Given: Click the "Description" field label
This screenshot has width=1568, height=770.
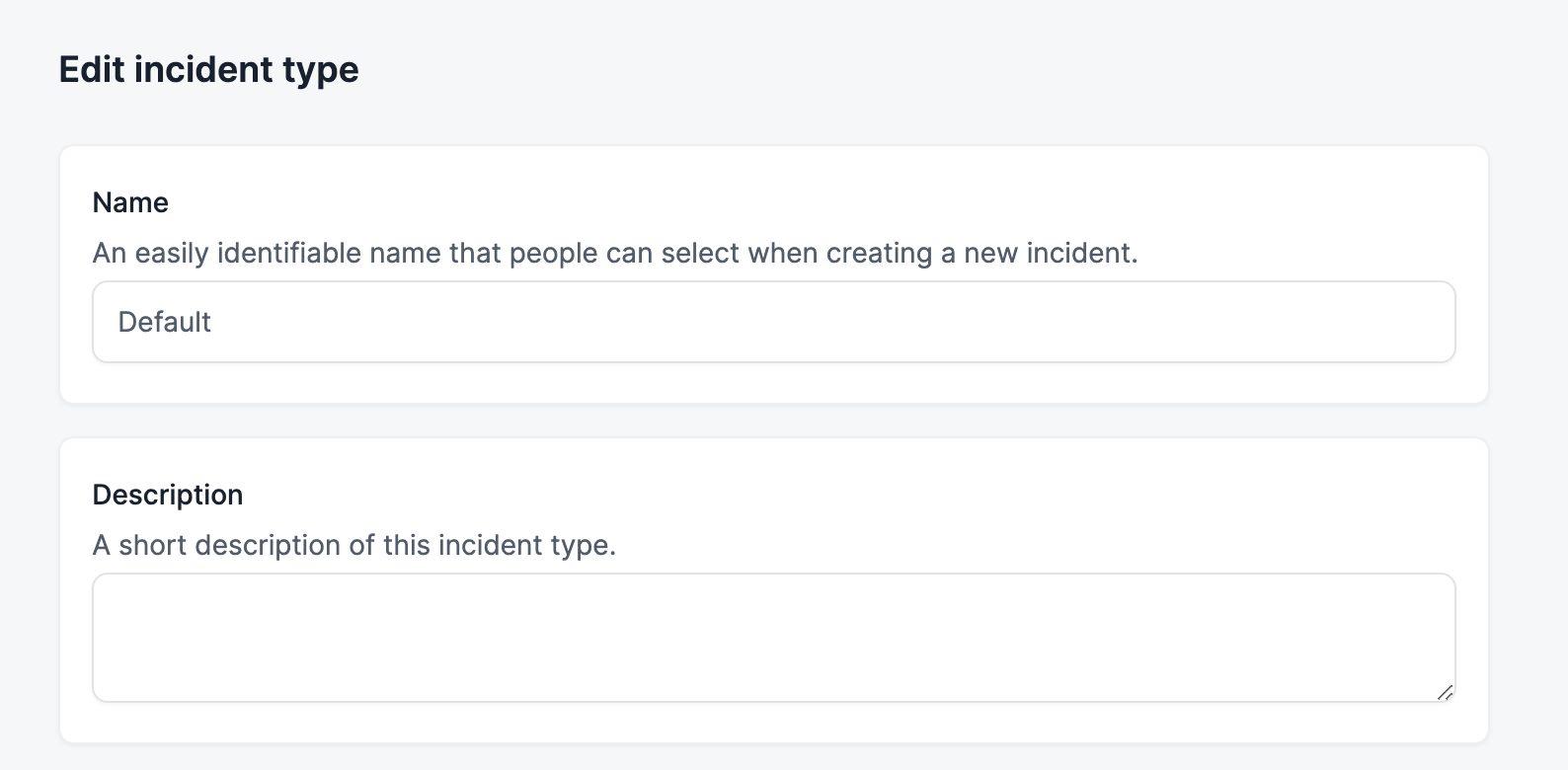Looking at the screenshot, I should pos(168,495).
